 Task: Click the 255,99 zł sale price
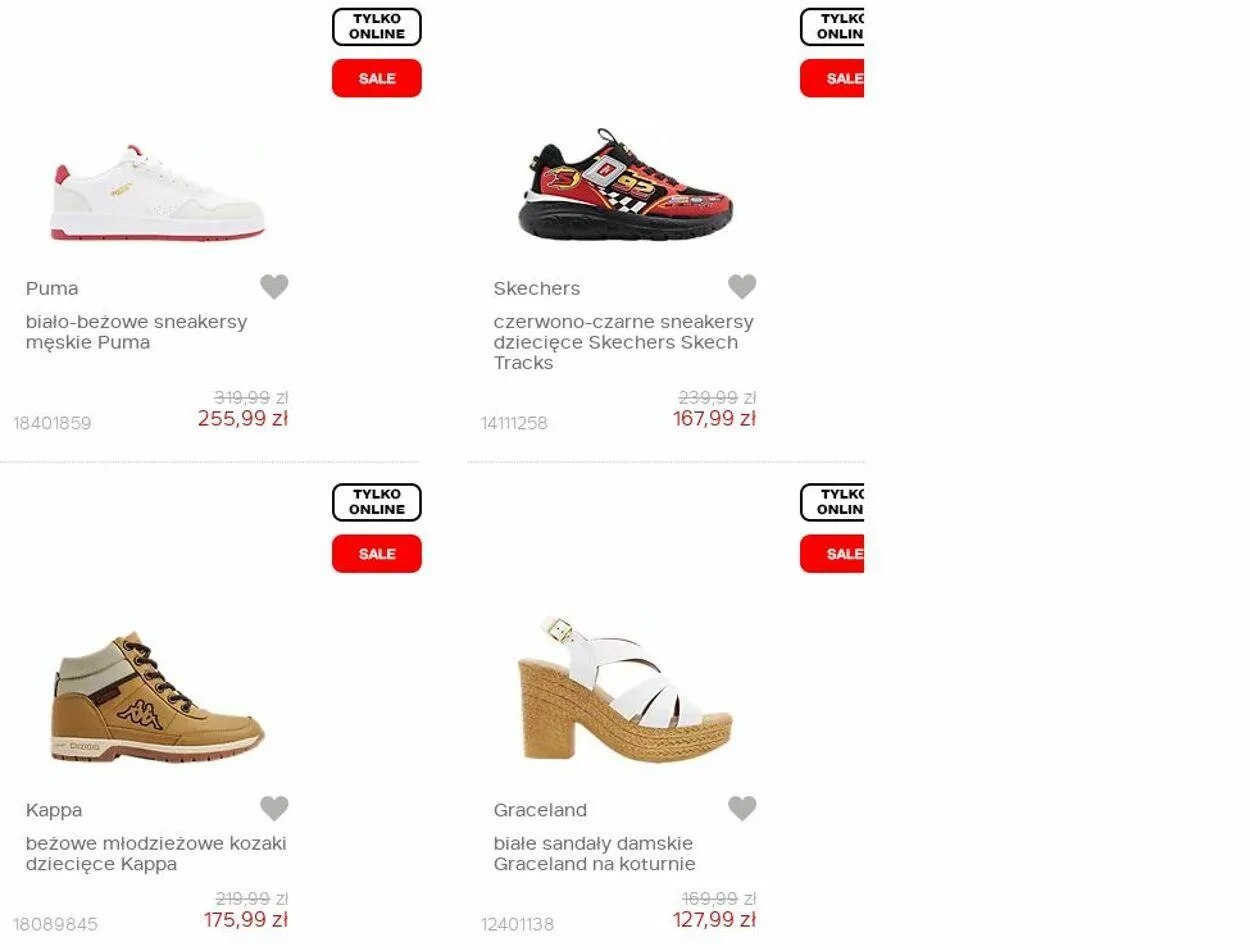click(x=243, y=419)
